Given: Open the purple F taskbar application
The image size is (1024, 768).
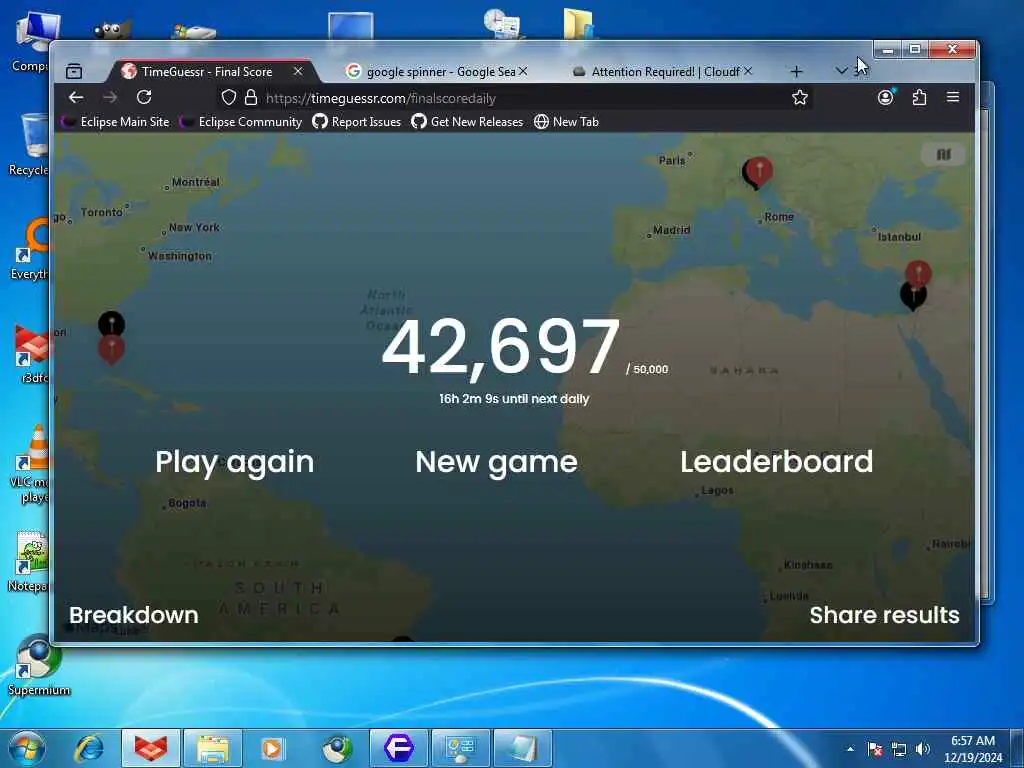Looking at the screenshot, I should pyautogui.click(x=399, y=748).
